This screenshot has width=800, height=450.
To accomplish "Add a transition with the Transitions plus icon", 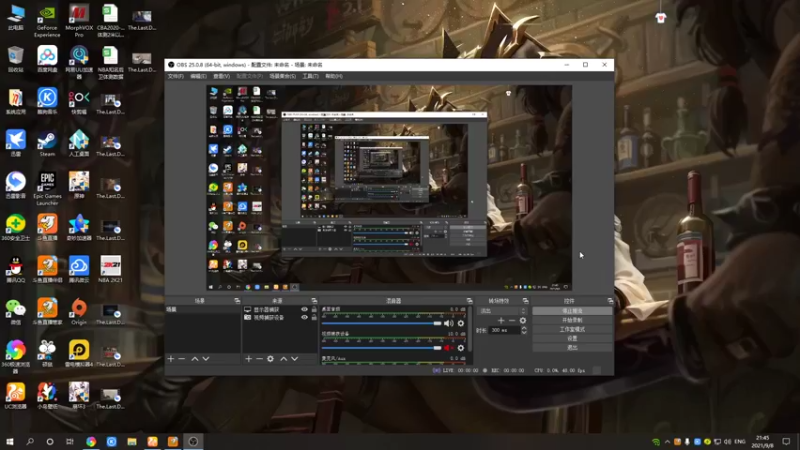I will [501, 320].
